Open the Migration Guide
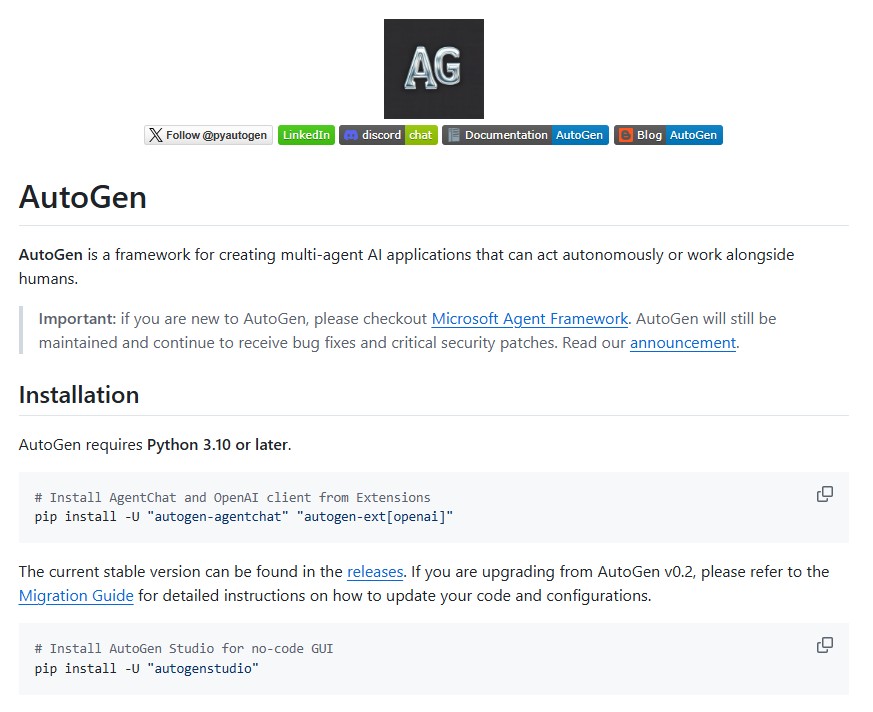Viewport: 873px width, 712px height. tap(76, 595)
